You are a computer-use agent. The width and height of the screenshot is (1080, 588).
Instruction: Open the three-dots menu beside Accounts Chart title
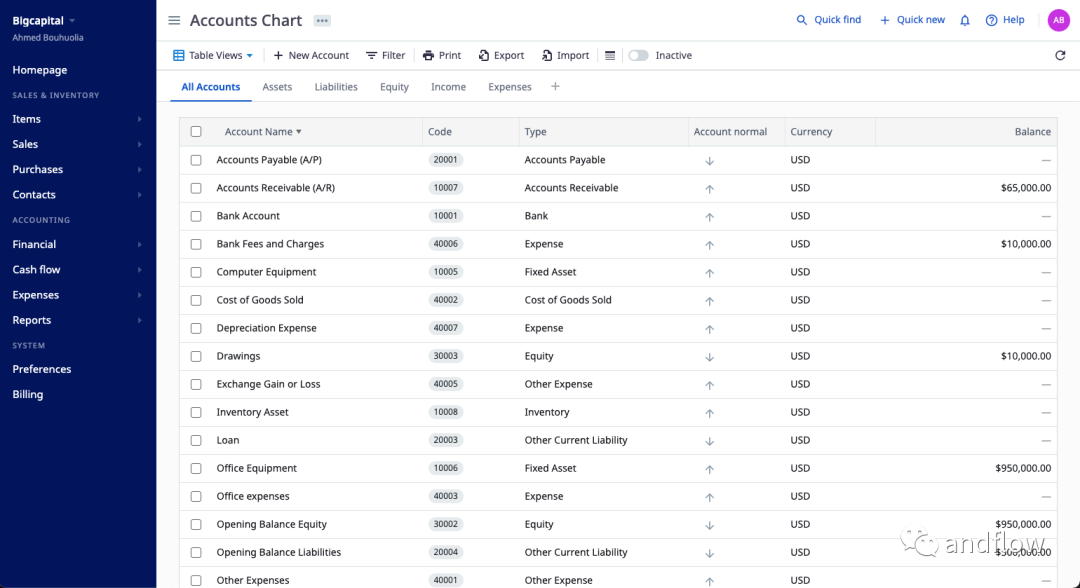click(321, 21)
